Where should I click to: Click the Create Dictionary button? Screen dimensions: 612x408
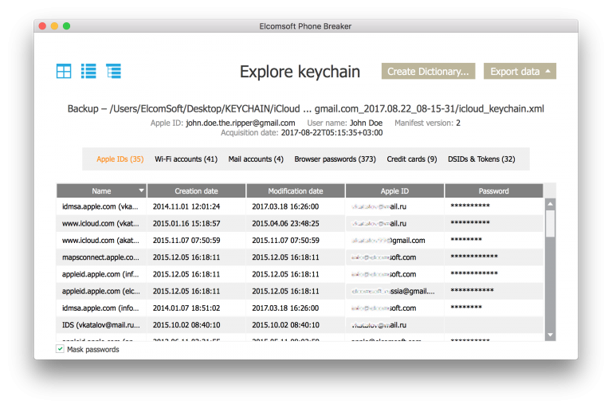coord(428,72)
